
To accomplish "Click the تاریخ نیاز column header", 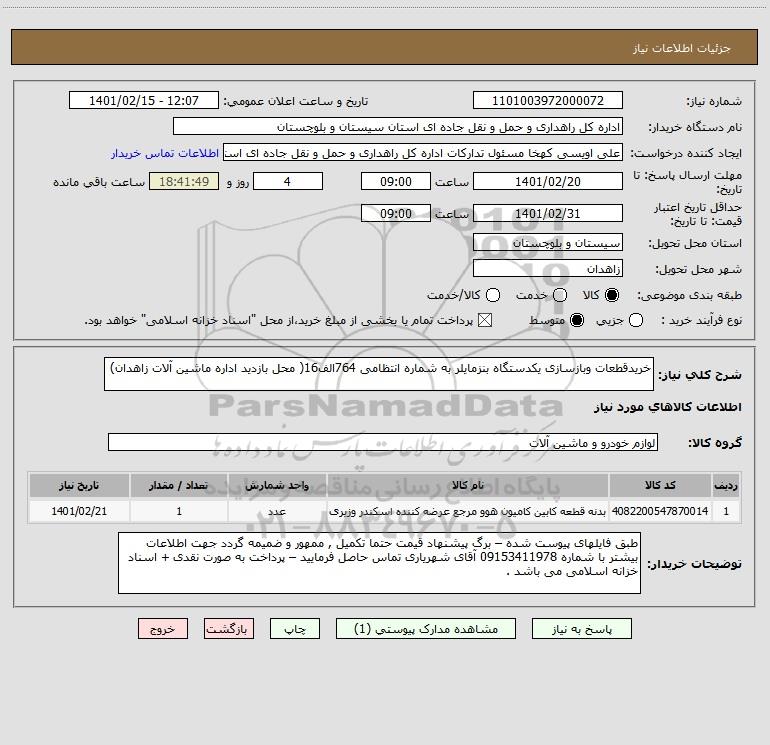I will (x=79, y=485).
